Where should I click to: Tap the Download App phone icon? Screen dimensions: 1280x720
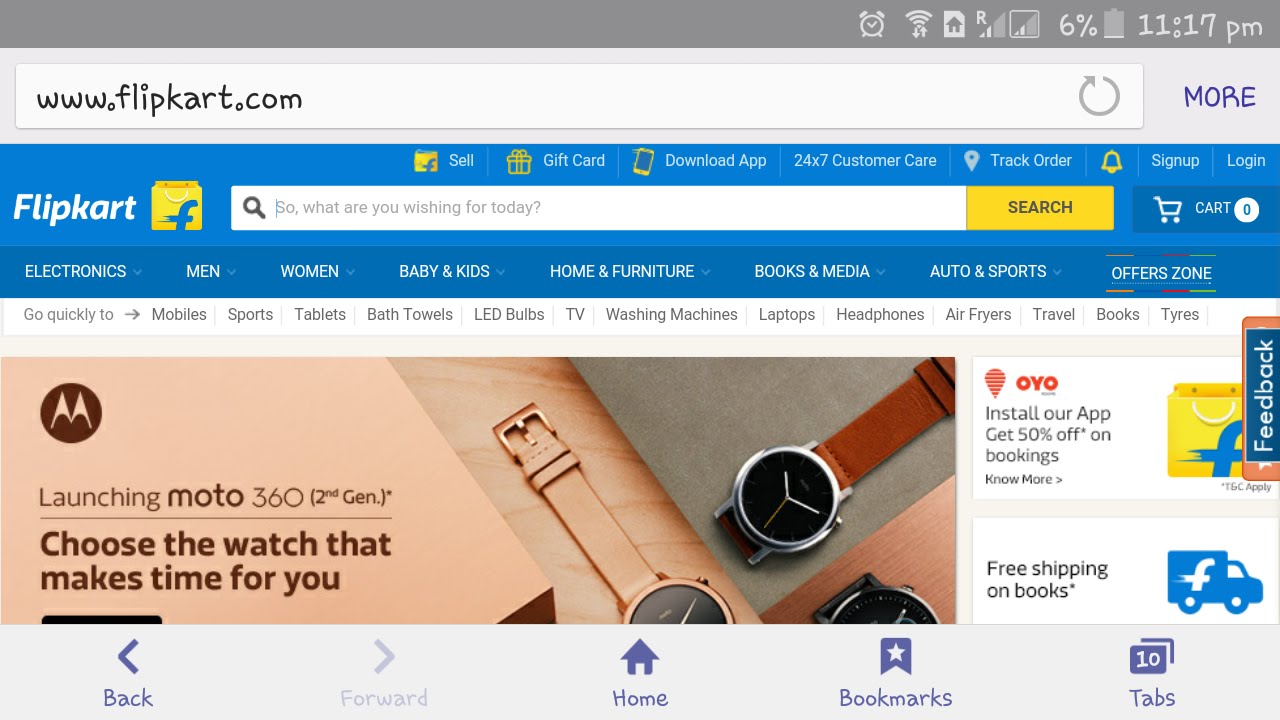[x=643, y=161]
